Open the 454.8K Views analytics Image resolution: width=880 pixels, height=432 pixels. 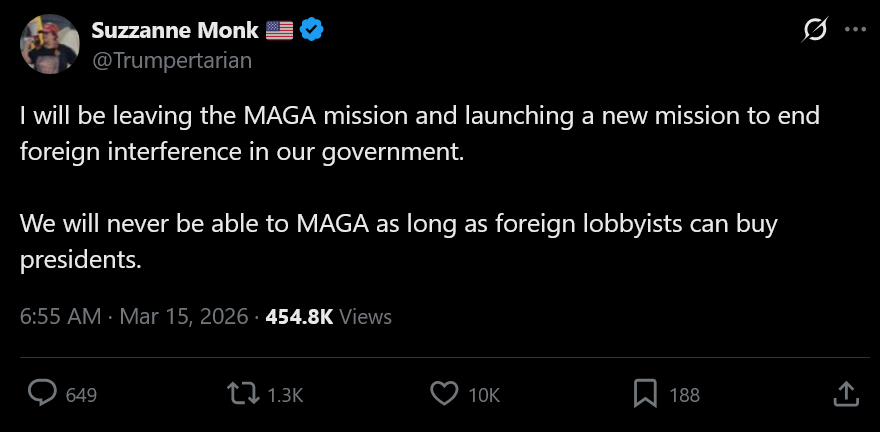coord(328,317)
